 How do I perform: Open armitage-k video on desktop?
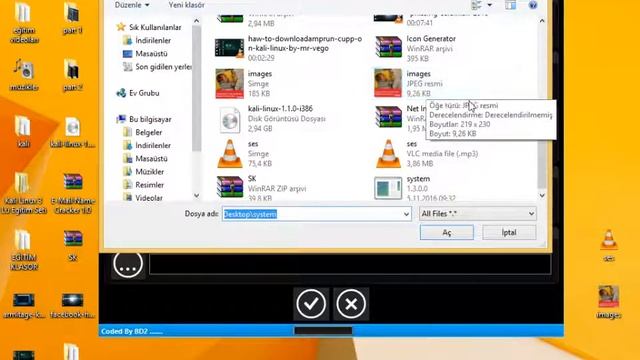[24, 306]
